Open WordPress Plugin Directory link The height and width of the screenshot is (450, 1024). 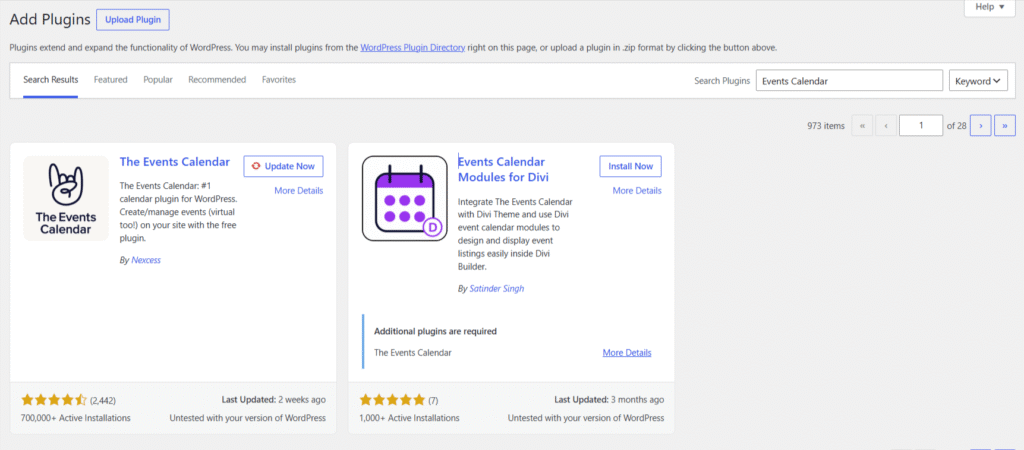coord(413,48)
